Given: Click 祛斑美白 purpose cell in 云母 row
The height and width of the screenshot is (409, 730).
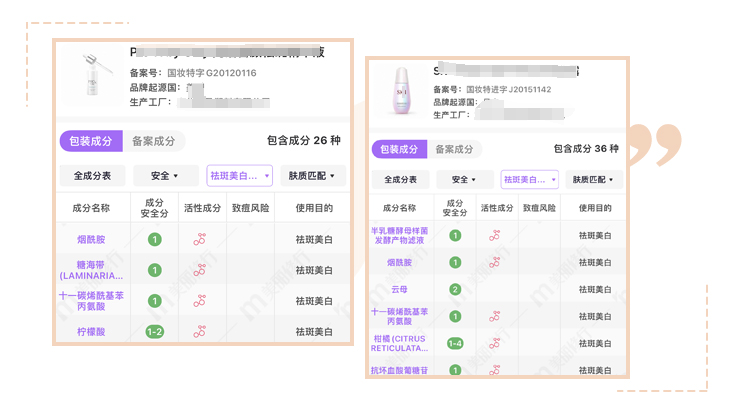Looking at the screenshot, I should click(595, 289).
